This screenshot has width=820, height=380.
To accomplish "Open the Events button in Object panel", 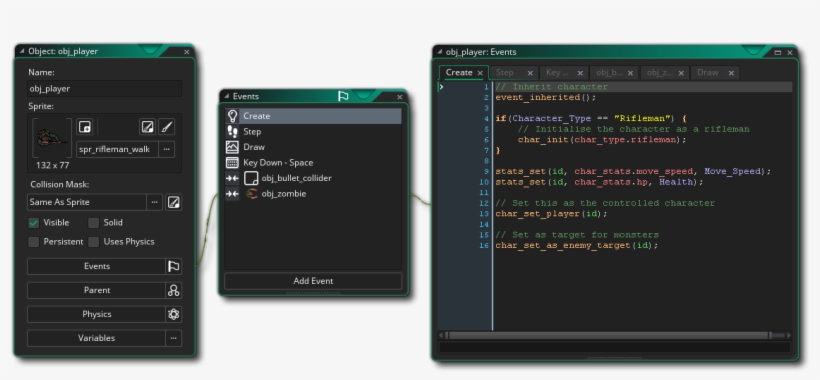I will click(97, 266).
